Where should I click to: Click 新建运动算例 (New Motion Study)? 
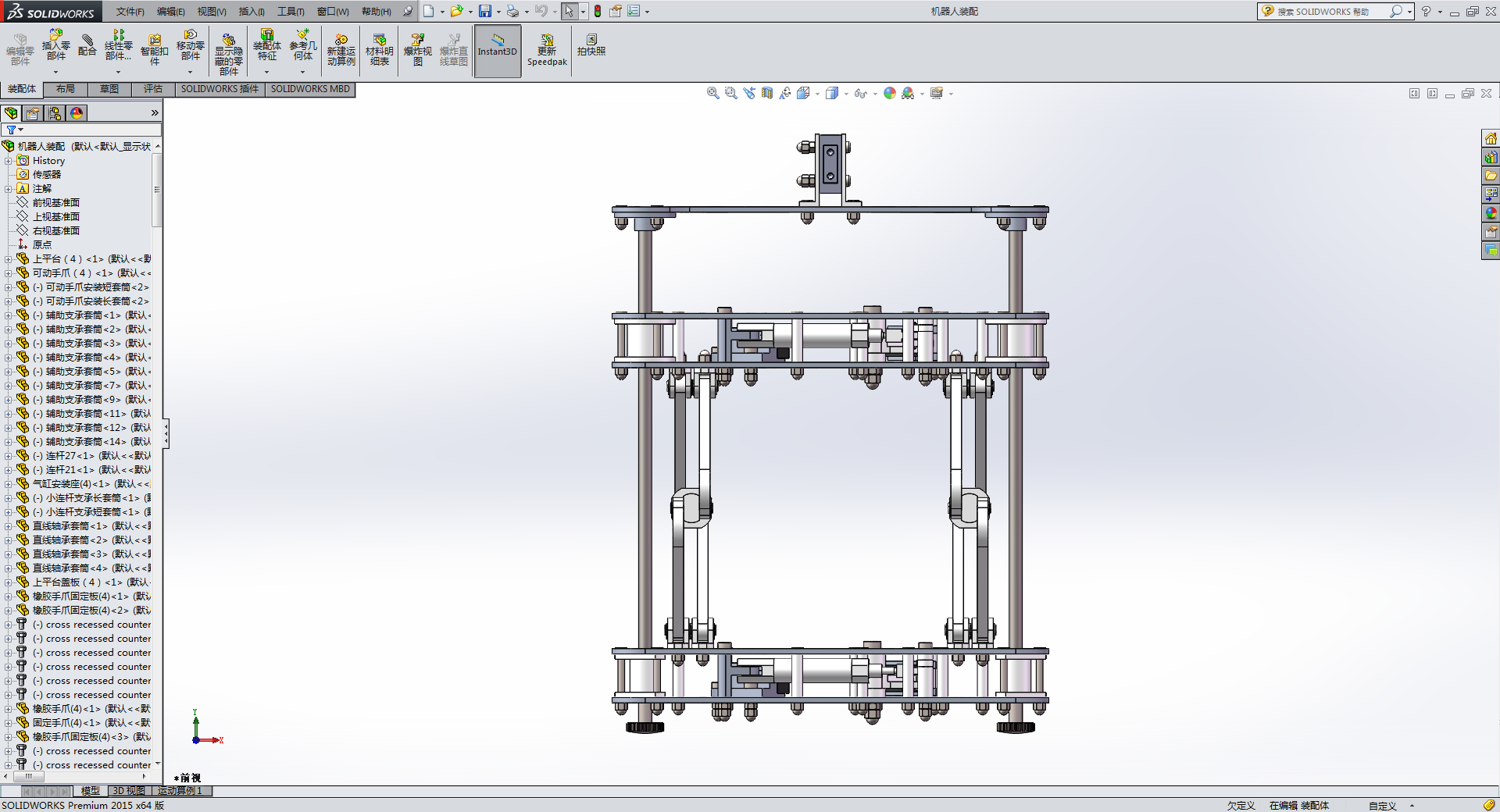tap(341, 50)
